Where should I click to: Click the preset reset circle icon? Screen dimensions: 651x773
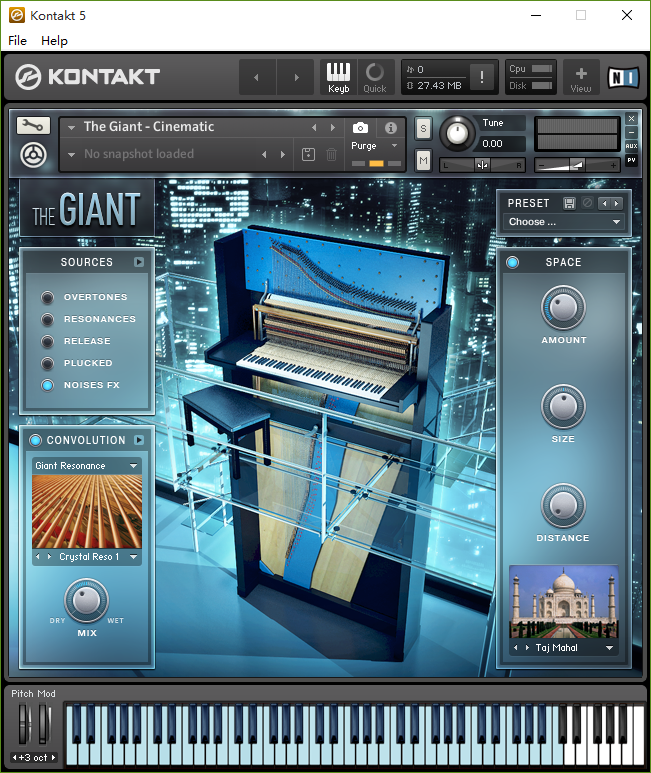point(587,203)
